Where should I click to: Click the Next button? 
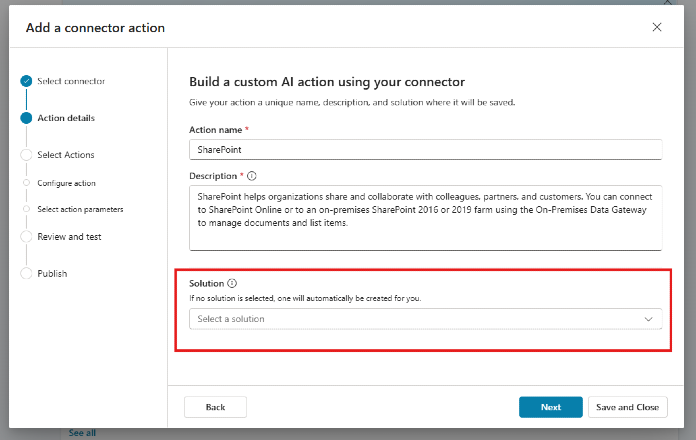point(550,407)
